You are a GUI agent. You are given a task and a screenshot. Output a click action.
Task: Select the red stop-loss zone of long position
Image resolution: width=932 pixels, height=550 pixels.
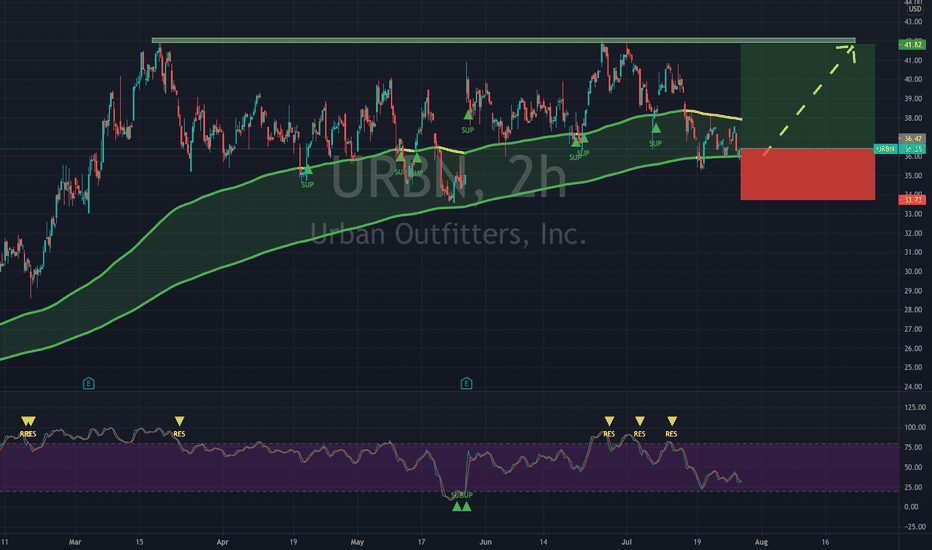808,174
